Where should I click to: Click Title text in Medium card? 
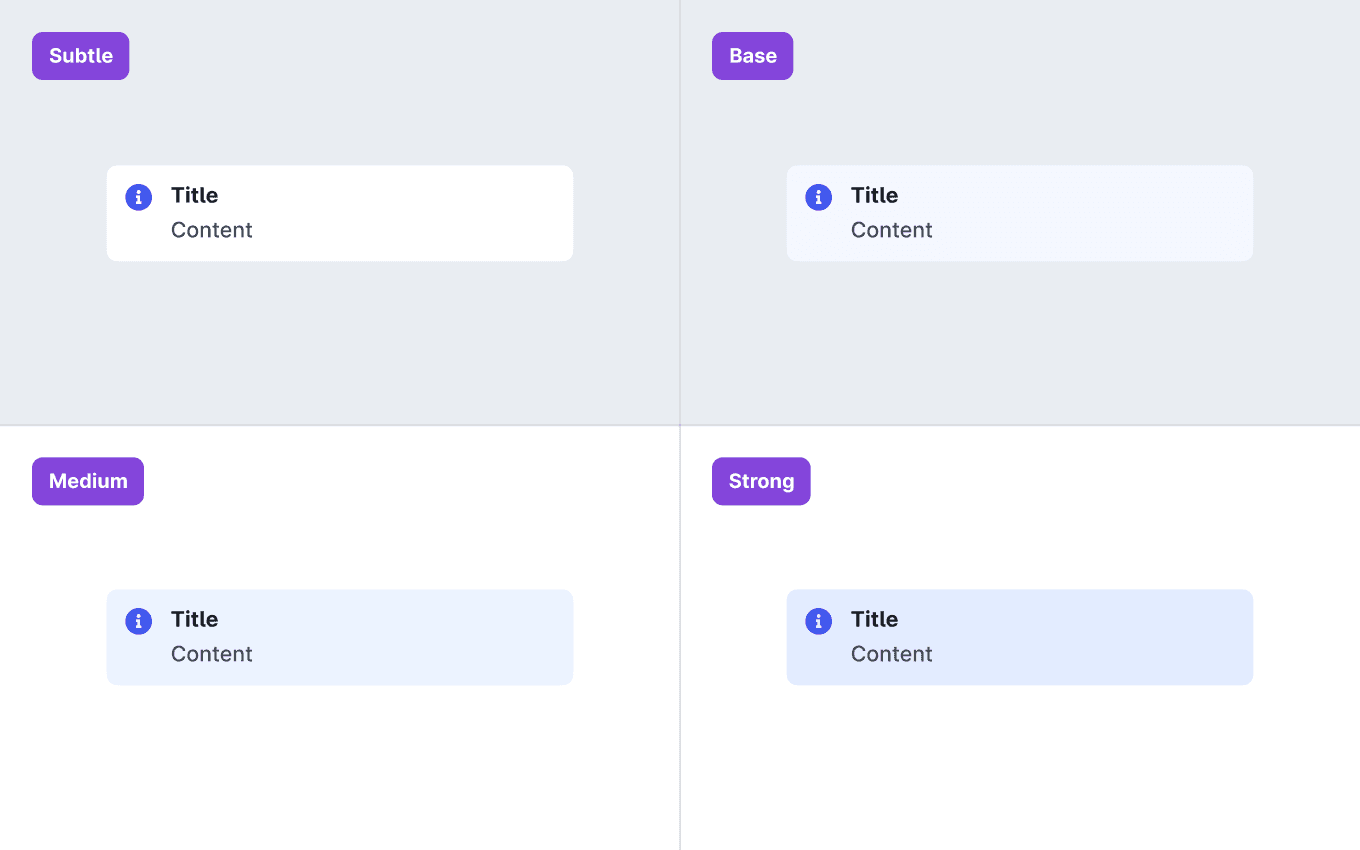pos(194,619)
